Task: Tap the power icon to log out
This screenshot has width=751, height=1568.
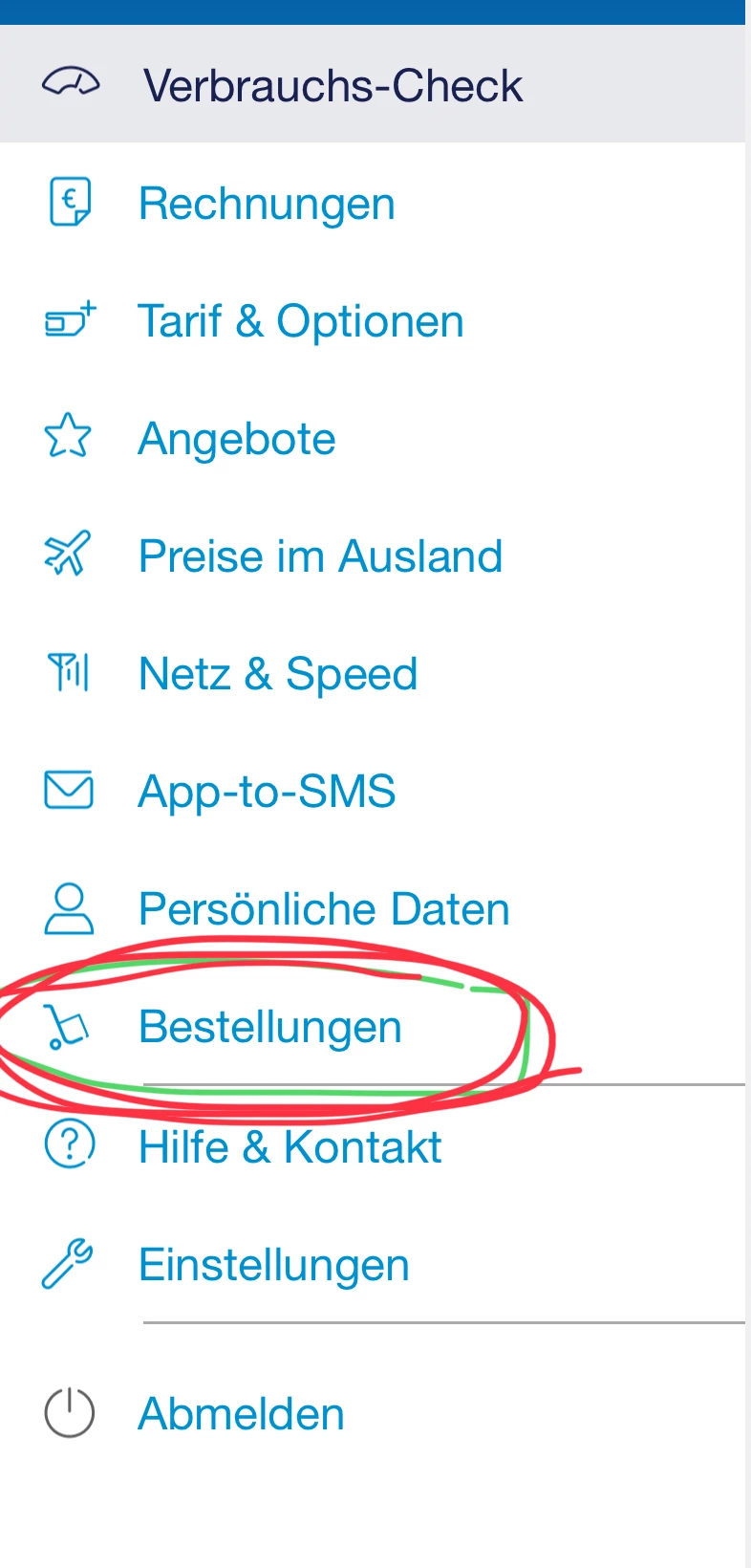Action: [70, 1412]
